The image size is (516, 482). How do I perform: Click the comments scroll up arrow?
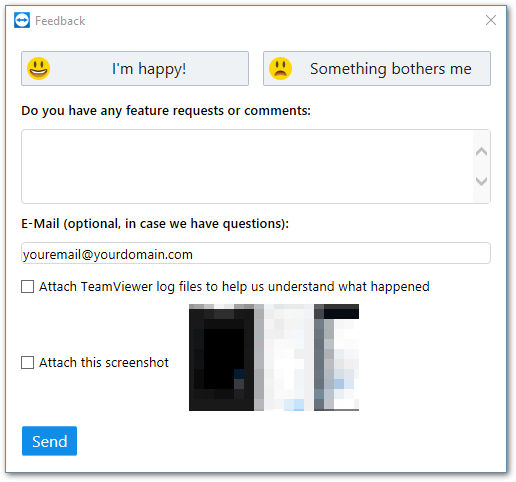point(481,152)
